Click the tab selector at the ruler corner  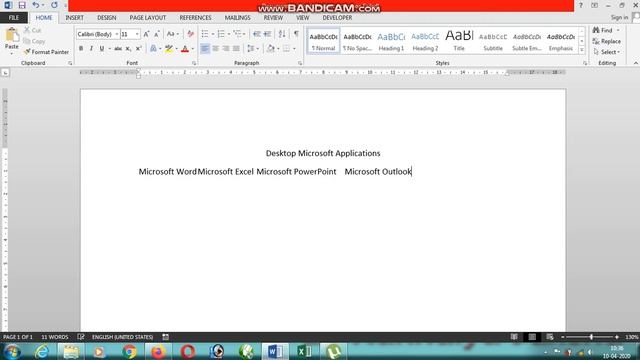pos(5,73)
